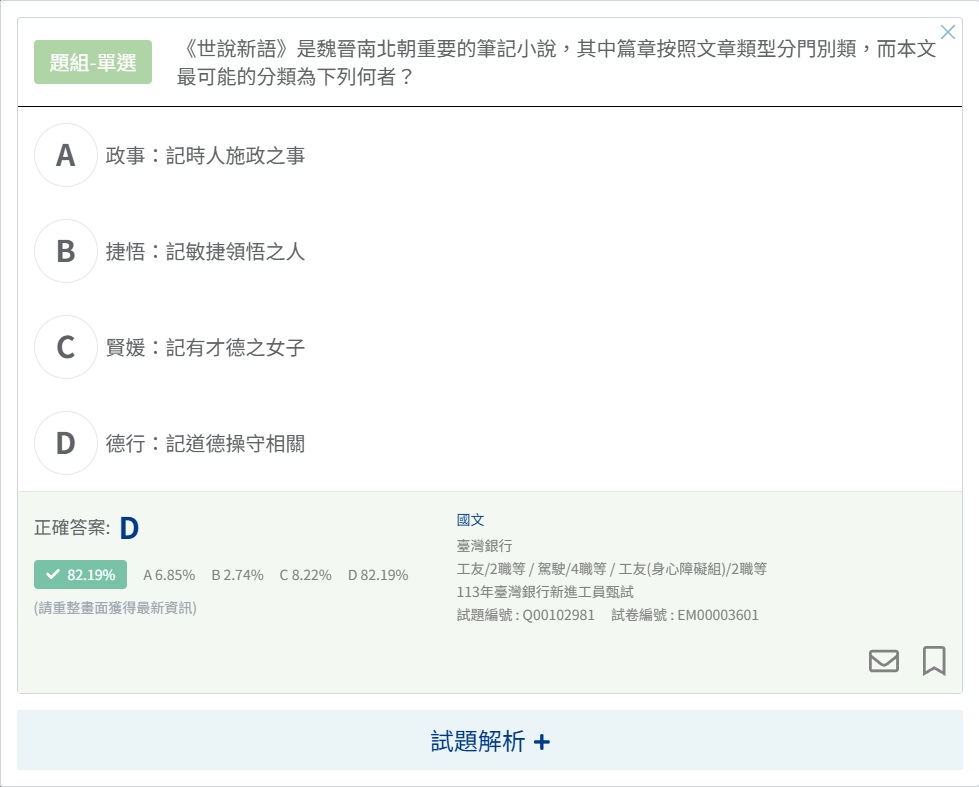Click the 請重整畫面獲得最新資訊 note

115,608
